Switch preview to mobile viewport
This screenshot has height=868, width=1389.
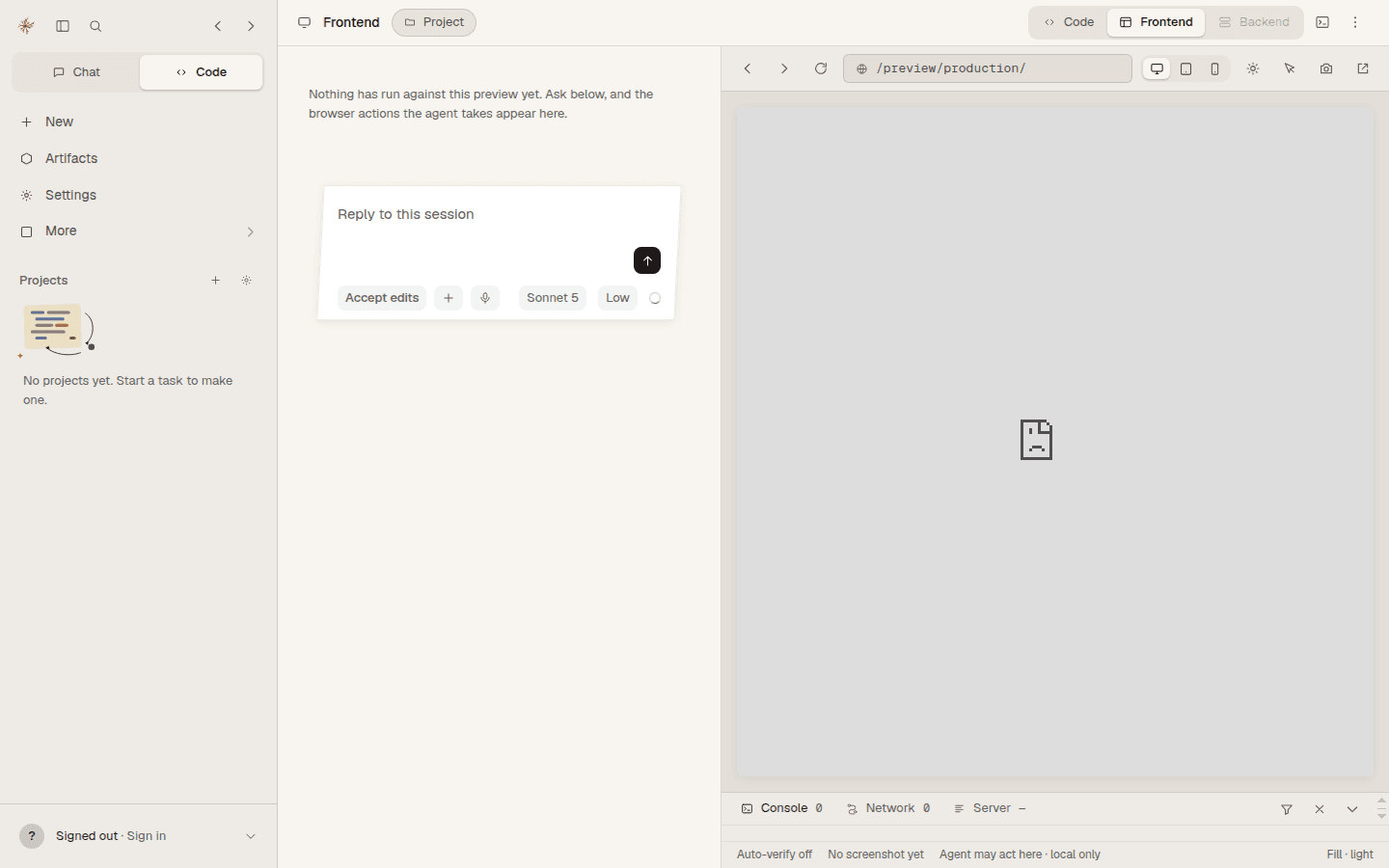(x=1215, y=68)
